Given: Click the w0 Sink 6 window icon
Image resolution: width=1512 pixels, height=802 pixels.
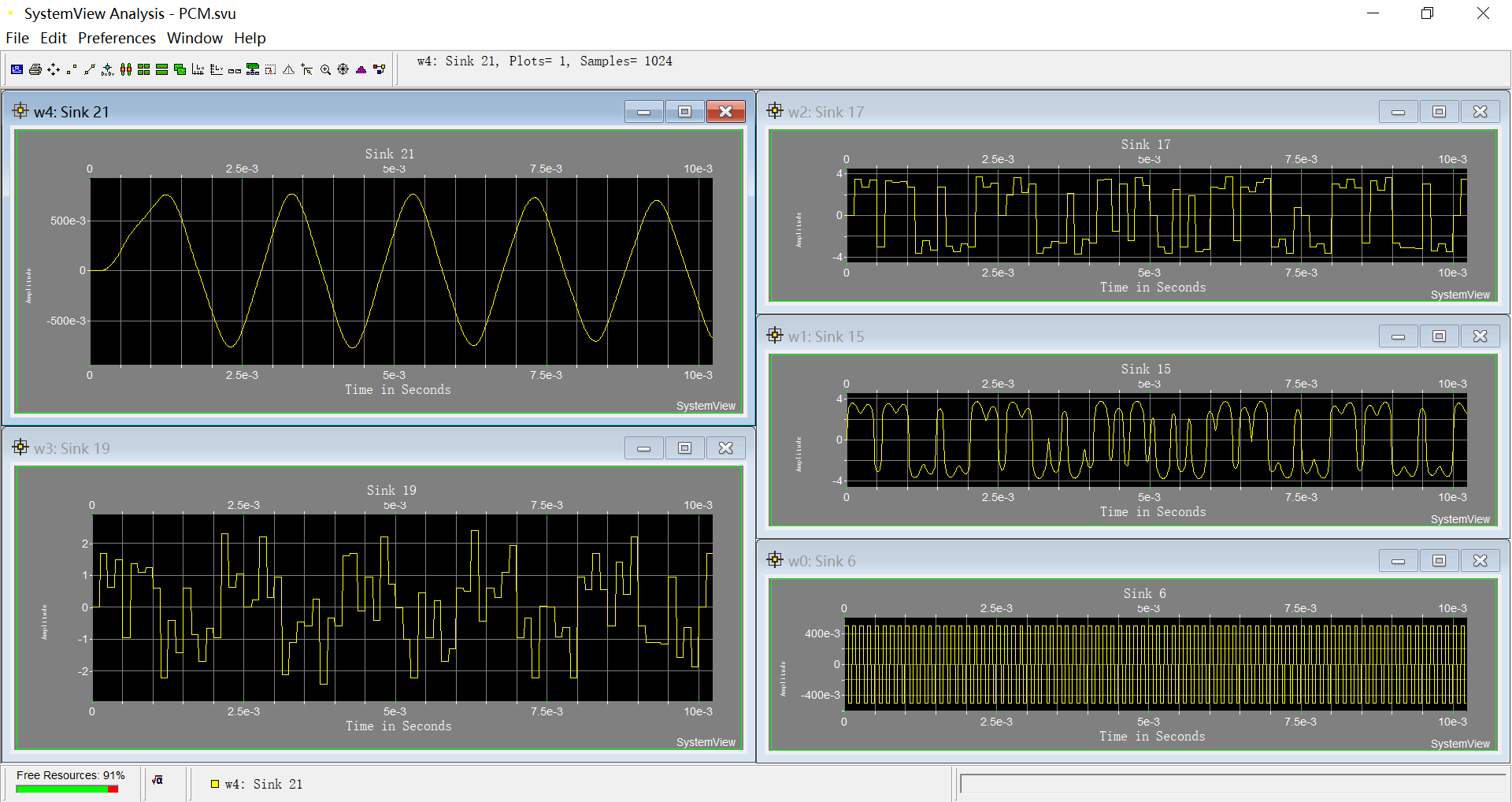Looking at the screenshot, I should pos(775,560).
